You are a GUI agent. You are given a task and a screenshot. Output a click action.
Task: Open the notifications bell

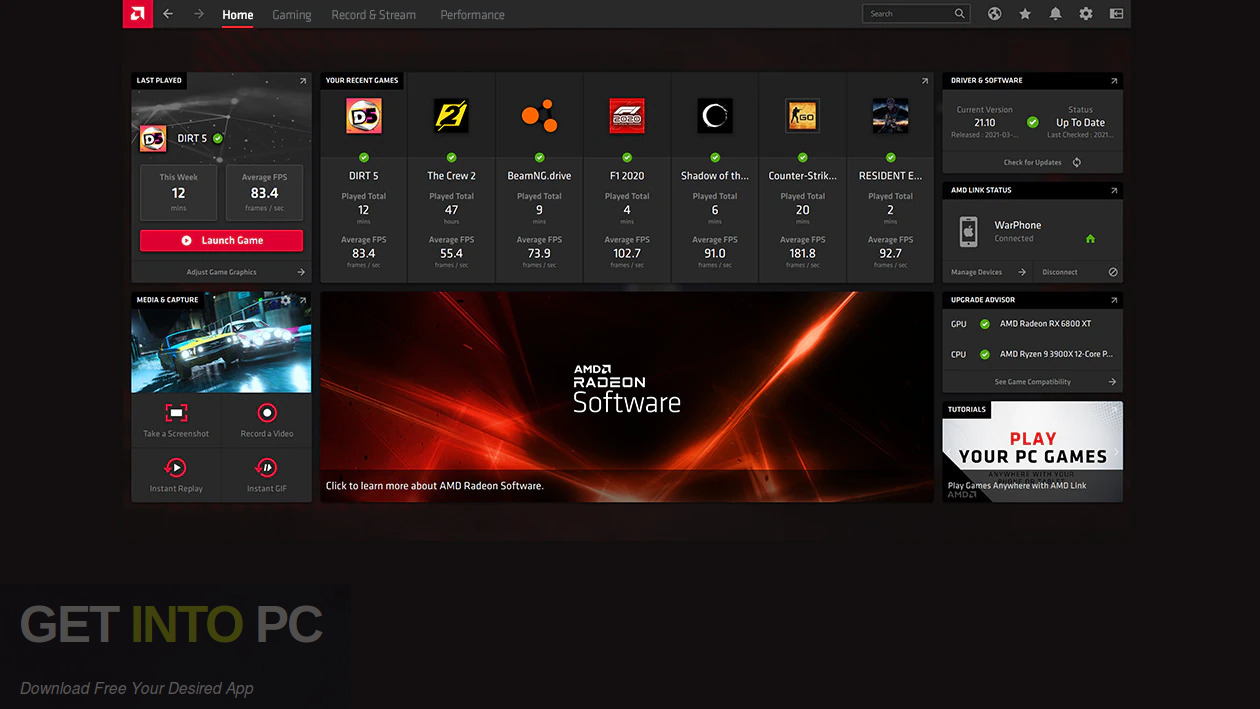pos(1055,14)
